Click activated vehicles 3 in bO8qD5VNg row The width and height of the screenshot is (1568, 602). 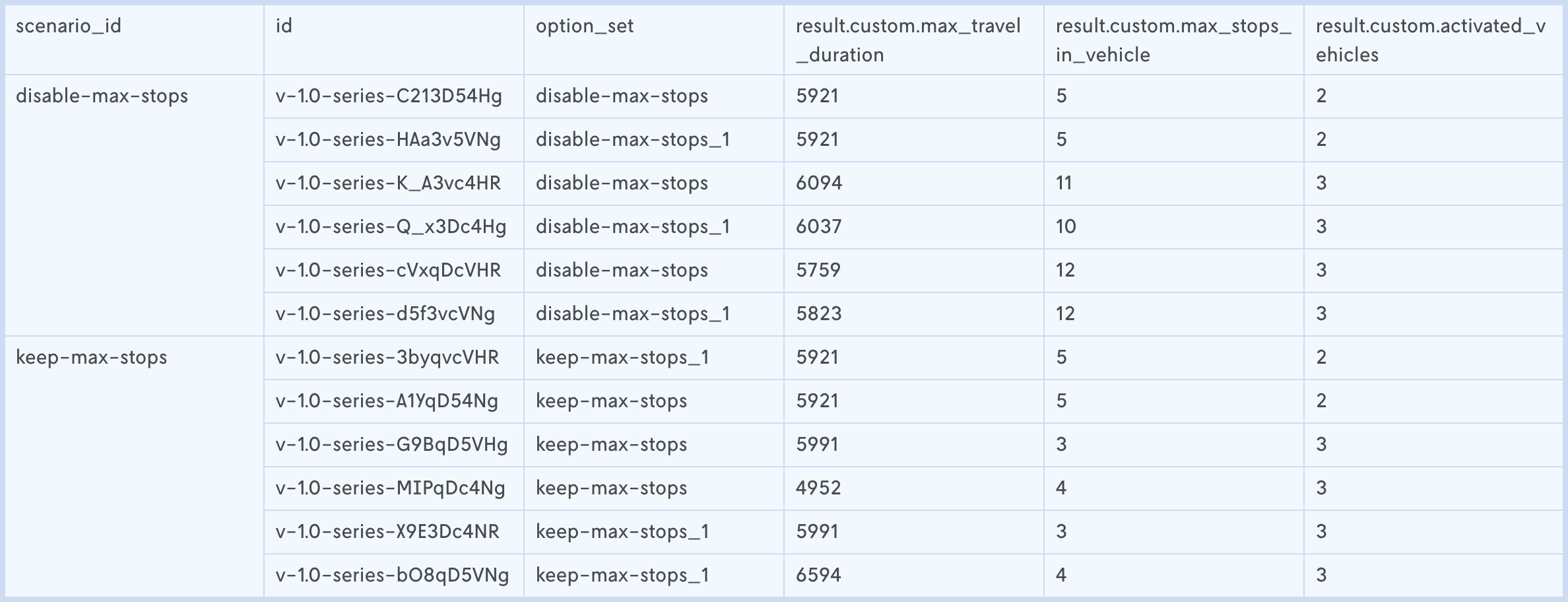1321,576
